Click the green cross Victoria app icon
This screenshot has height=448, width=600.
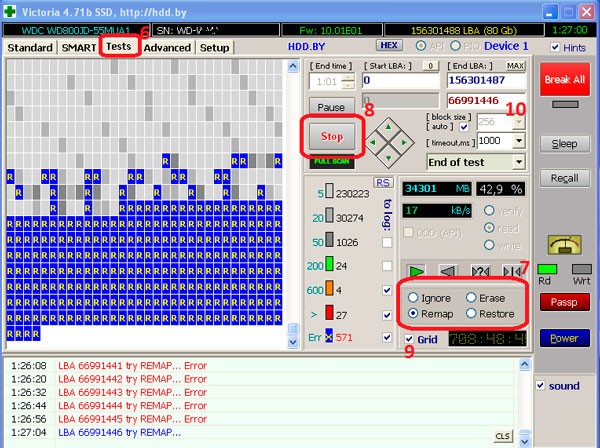9,11
